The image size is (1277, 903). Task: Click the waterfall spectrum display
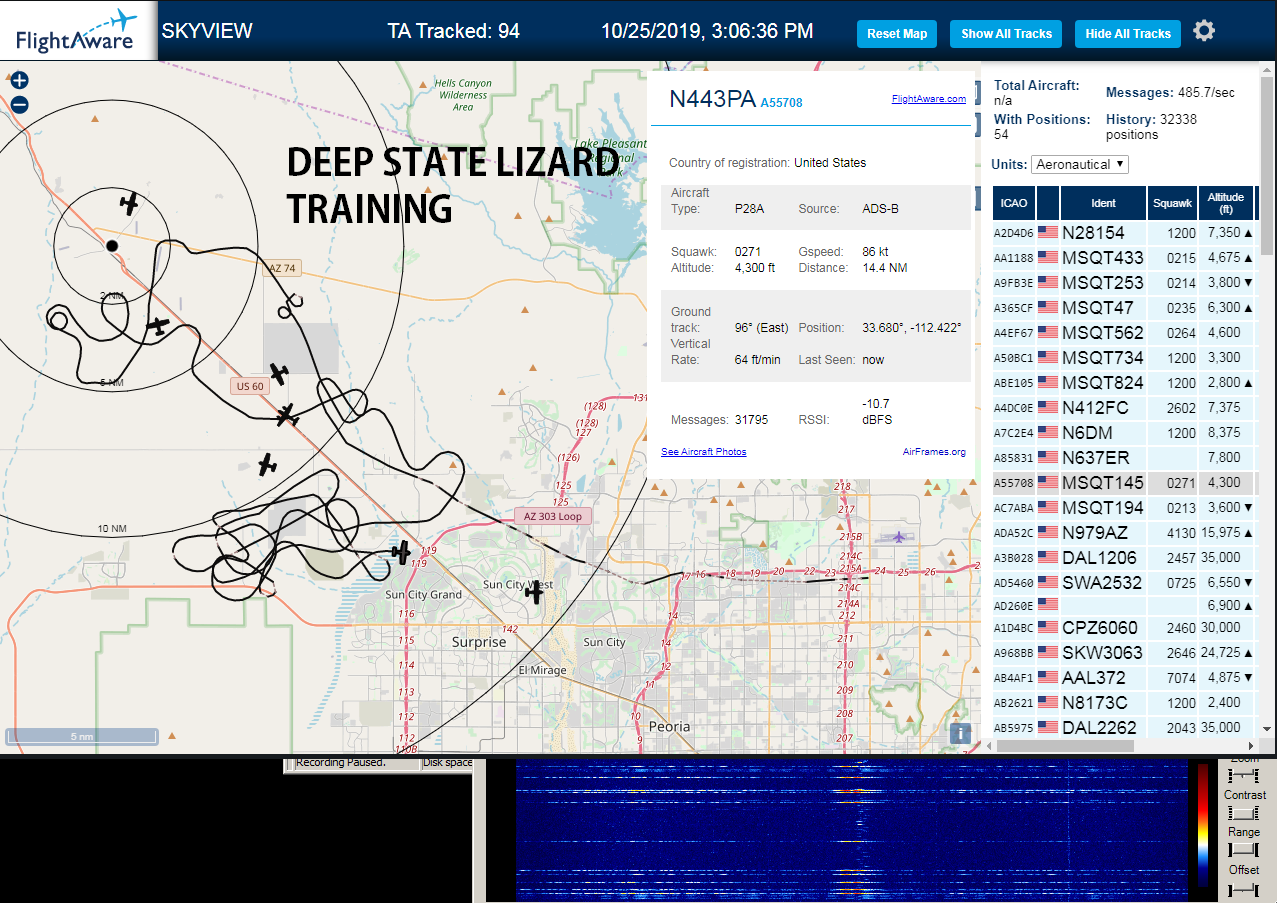[x=851, y=830]
